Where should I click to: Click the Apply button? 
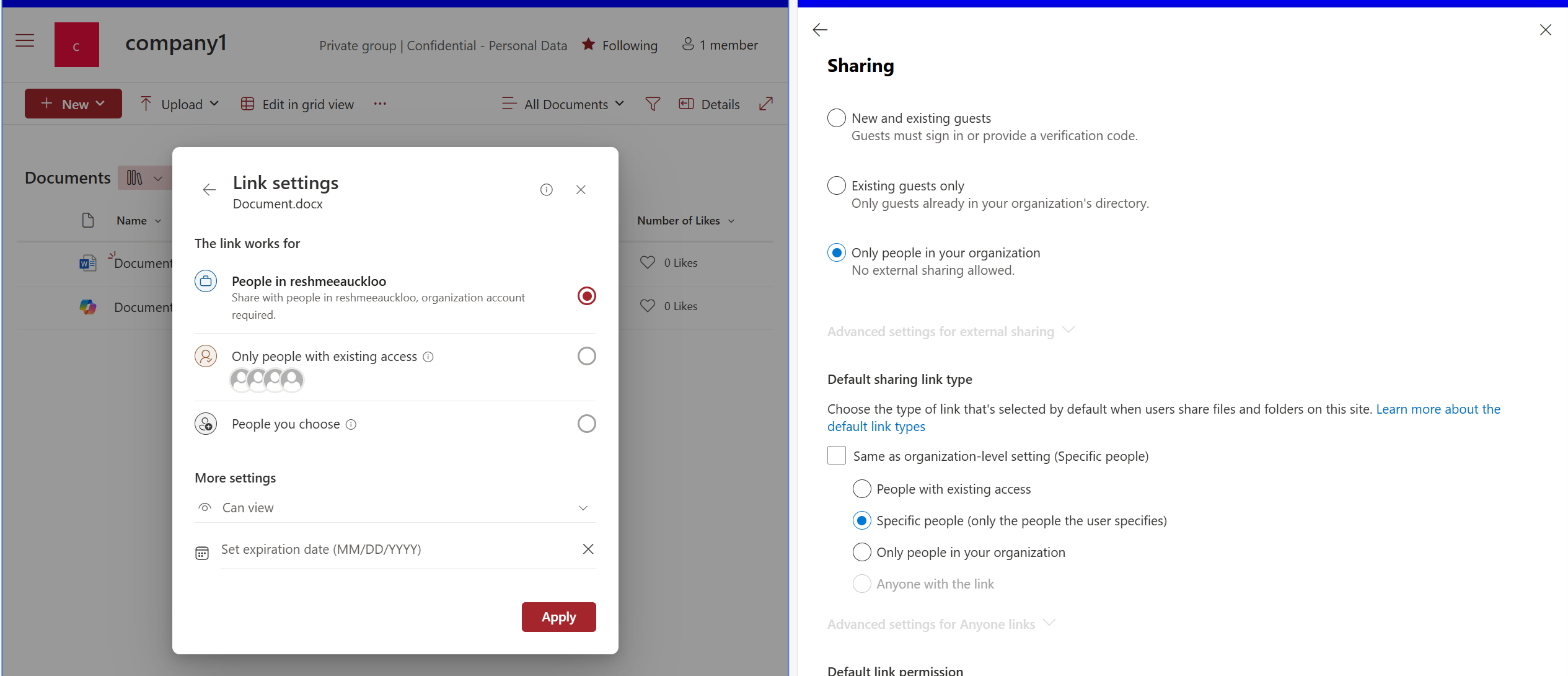(x=558, y=616)
